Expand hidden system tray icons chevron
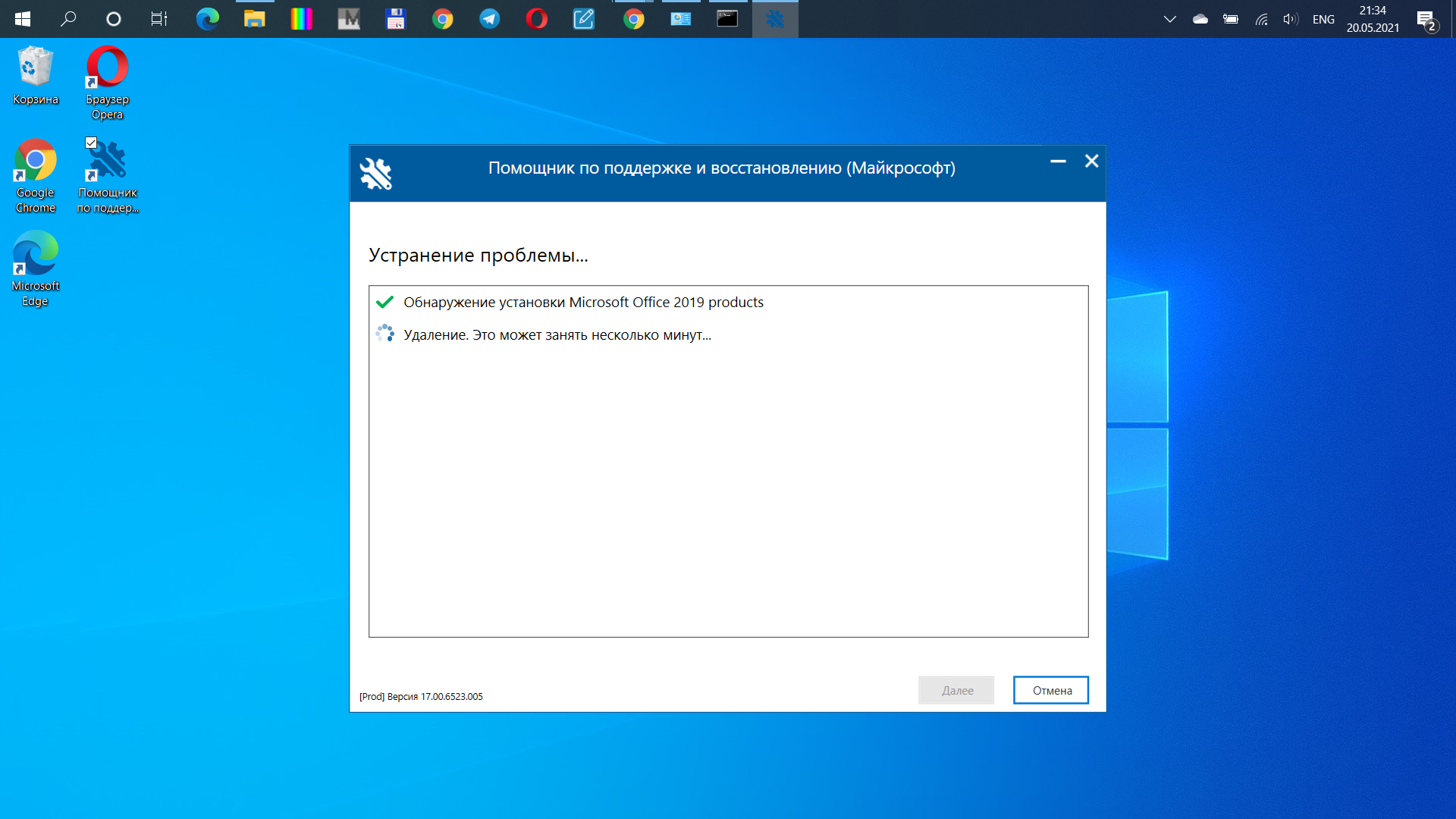This screenshot has height=819, width=1456. pyautogui.click(x=1169, y=19)
